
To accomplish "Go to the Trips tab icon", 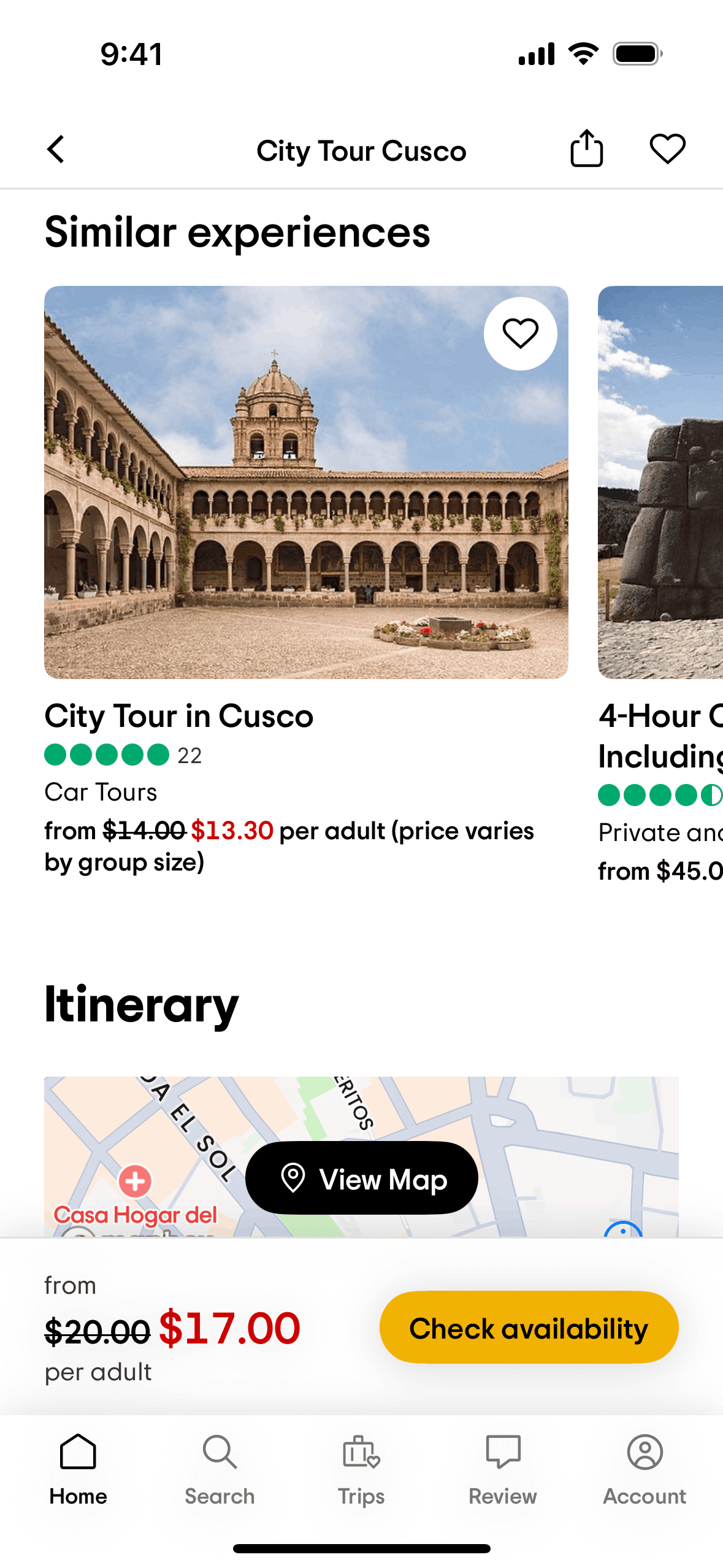I will [361, 1453].
